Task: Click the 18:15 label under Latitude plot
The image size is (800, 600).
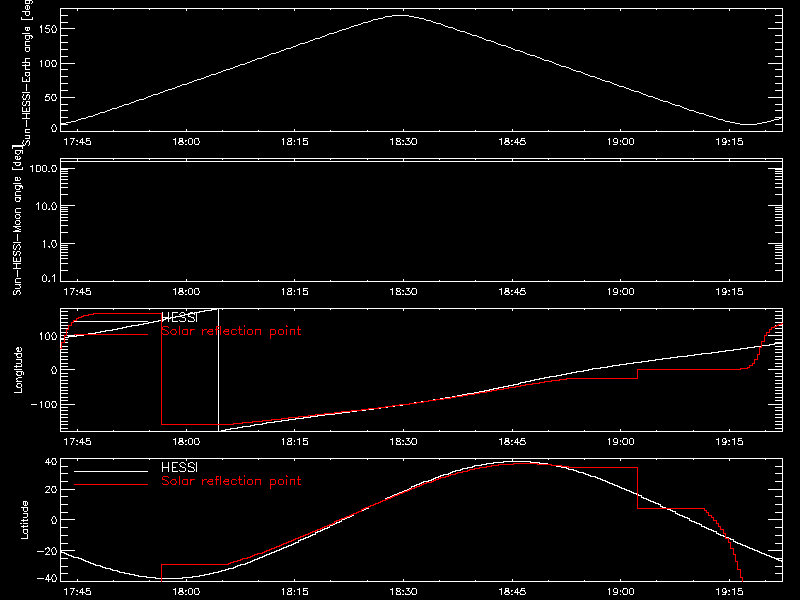Action: pyautogui.click(x=294, y=592)
